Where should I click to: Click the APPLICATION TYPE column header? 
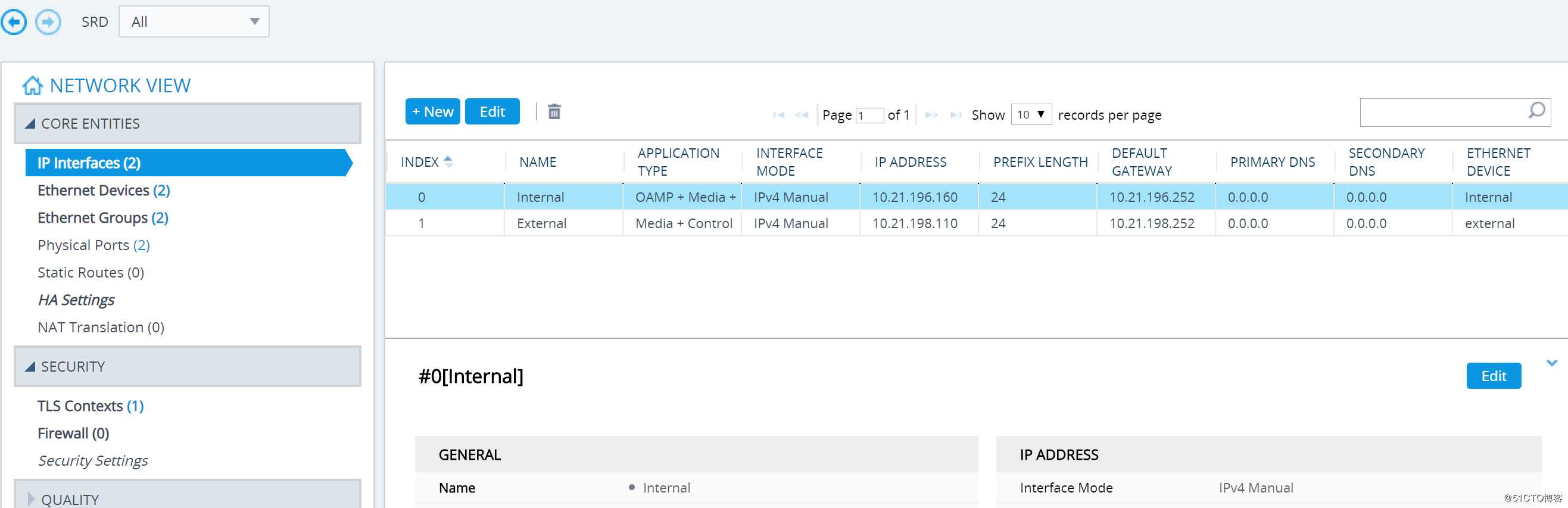pyautogui.click(x=678, y=162)
